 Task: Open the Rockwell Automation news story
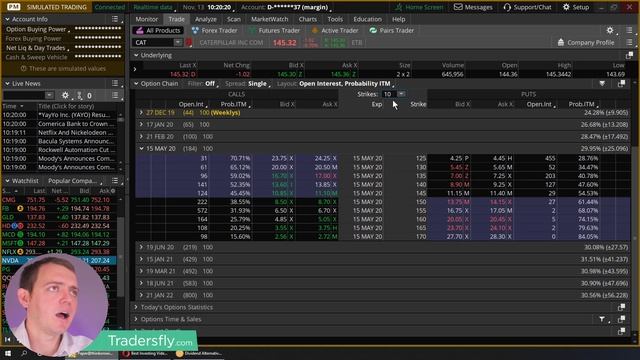(76, 150)
